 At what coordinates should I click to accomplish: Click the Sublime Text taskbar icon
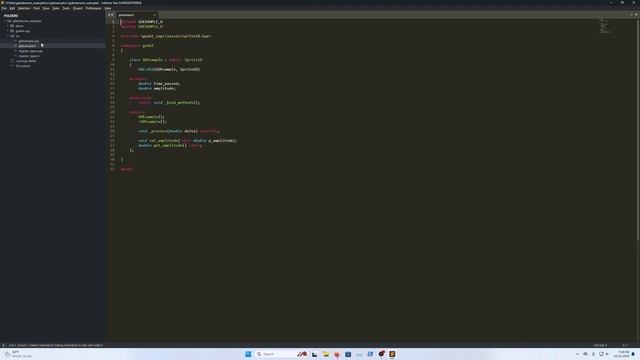point(392,354)
